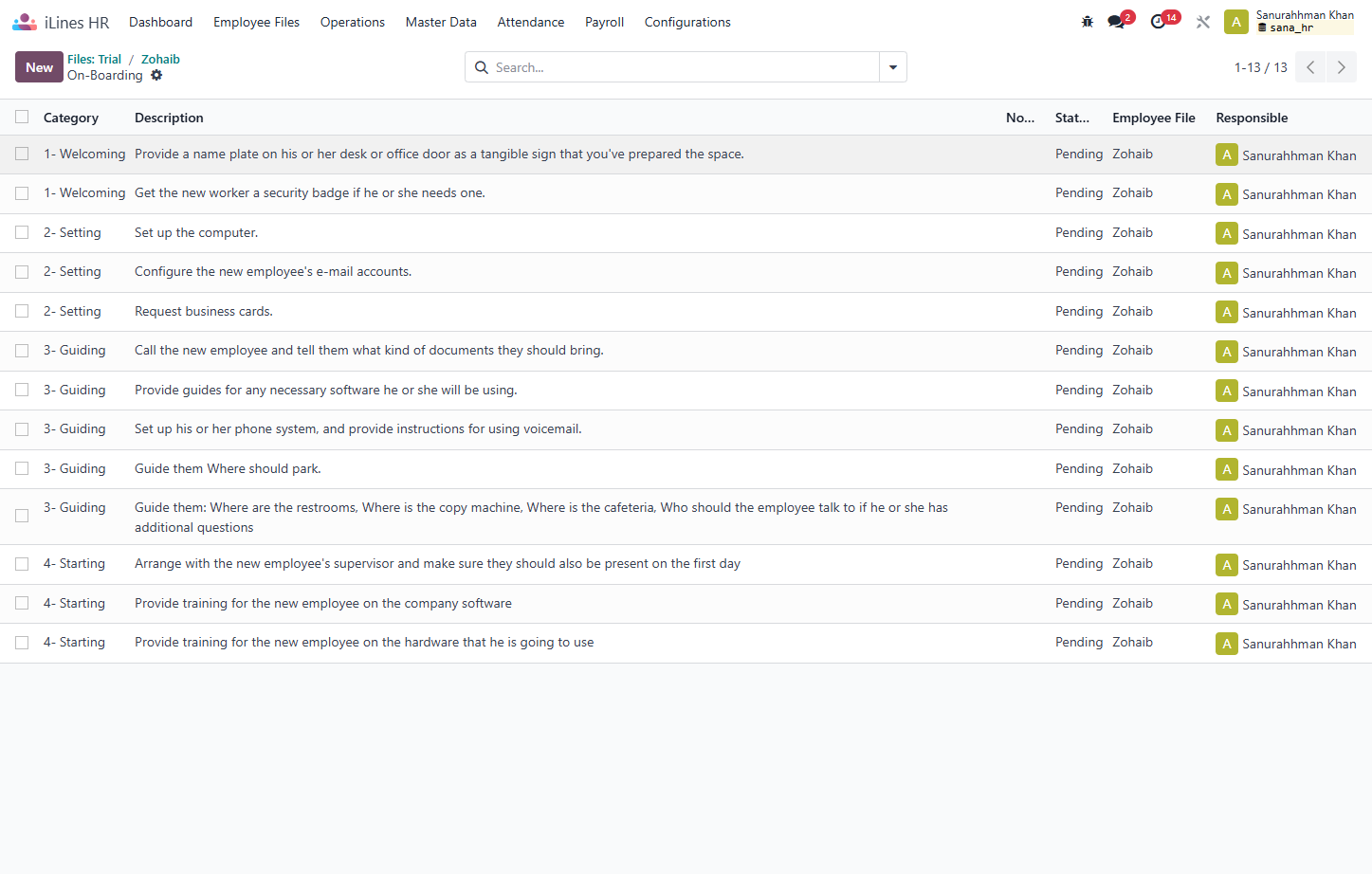Go to the previous page arrow
The image size is (1372, 874).
1310,67
